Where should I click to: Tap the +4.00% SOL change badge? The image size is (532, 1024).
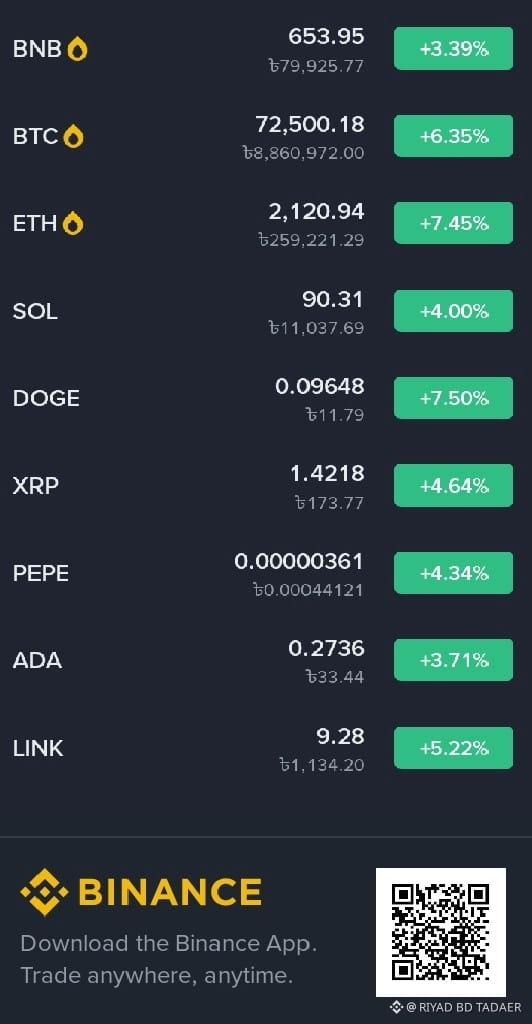453,311
